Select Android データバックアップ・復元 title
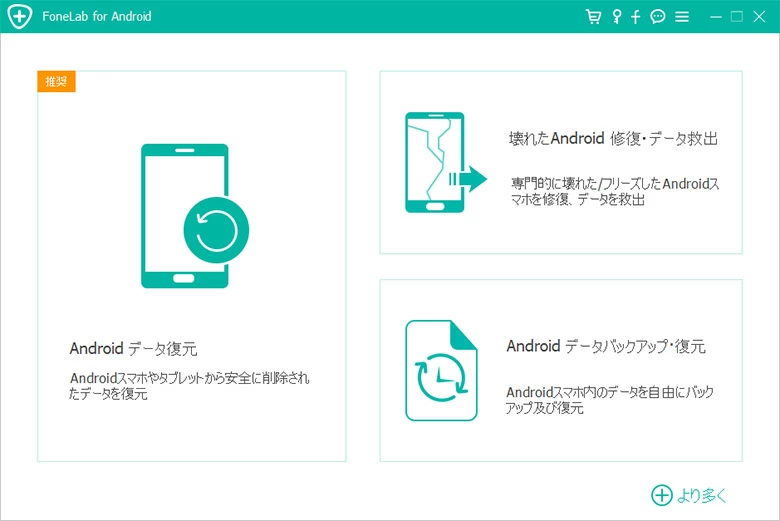780x521 pixels. [x=606, y=347]
